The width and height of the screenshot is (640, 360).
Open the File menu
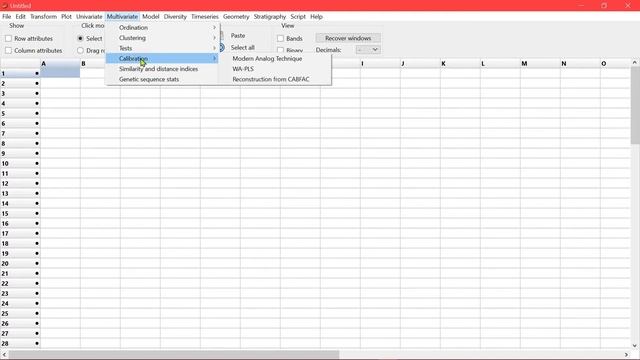click(x=7, y=17)
